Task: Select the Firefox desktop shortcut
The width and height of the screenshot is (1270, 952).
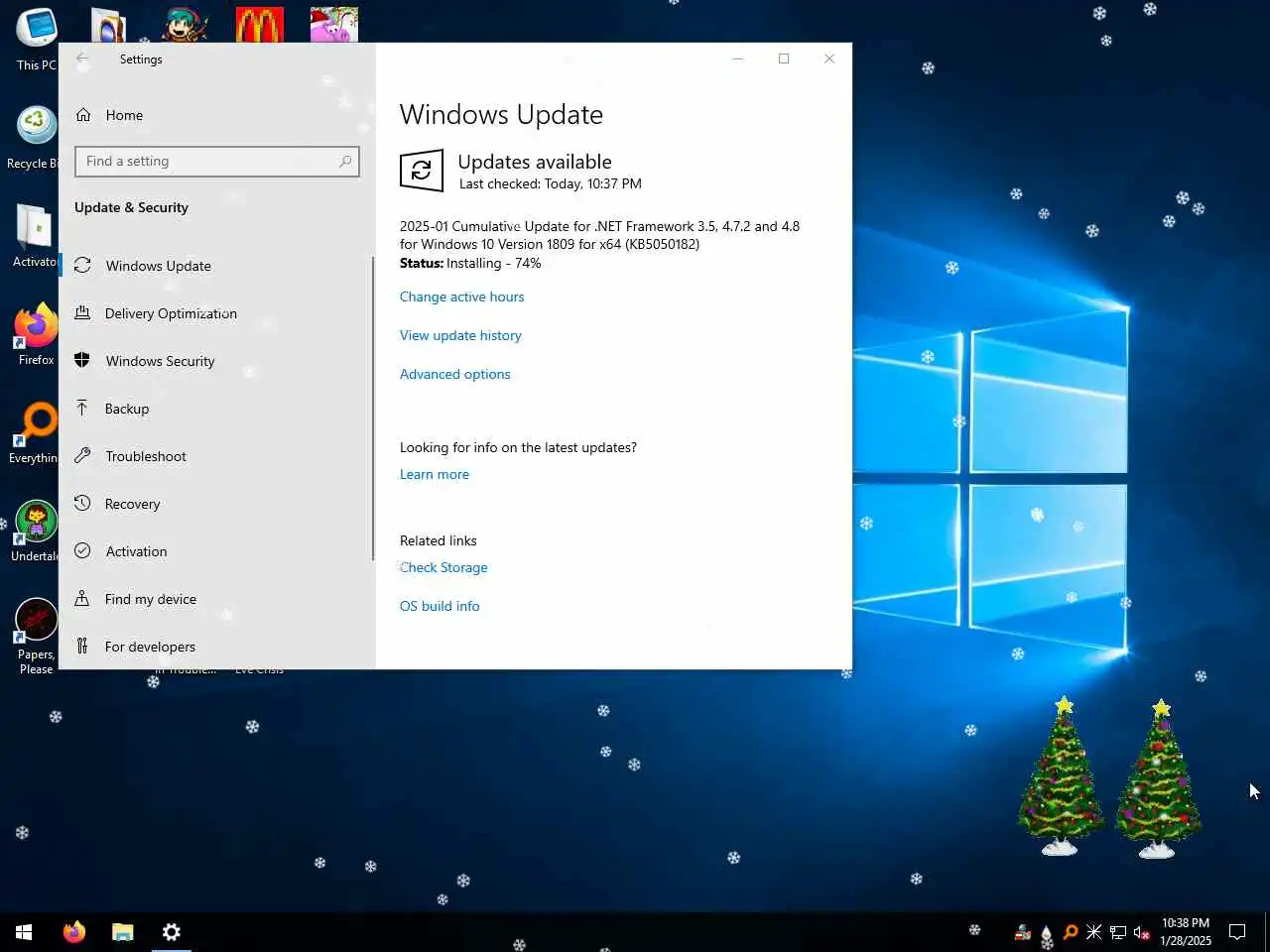Action: click(36, 335)
